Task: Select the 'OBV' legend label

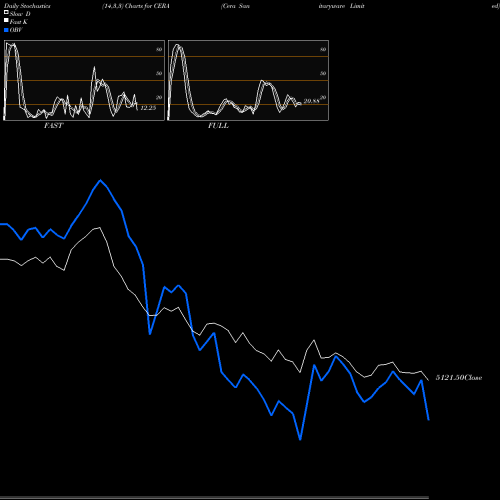Action: [16, 30]
